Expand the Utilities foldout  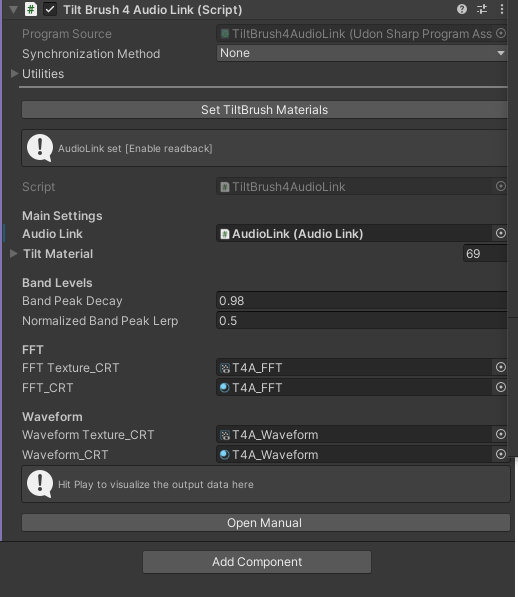14,73
